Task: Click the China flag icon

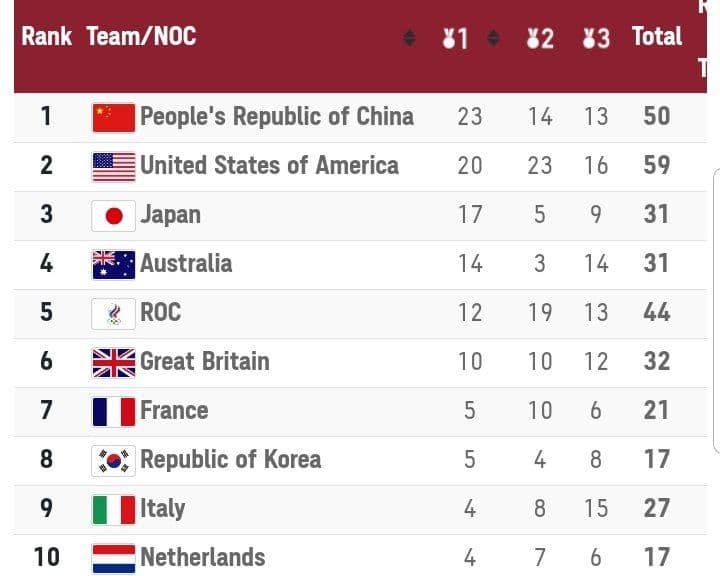Action: (113, 118)
